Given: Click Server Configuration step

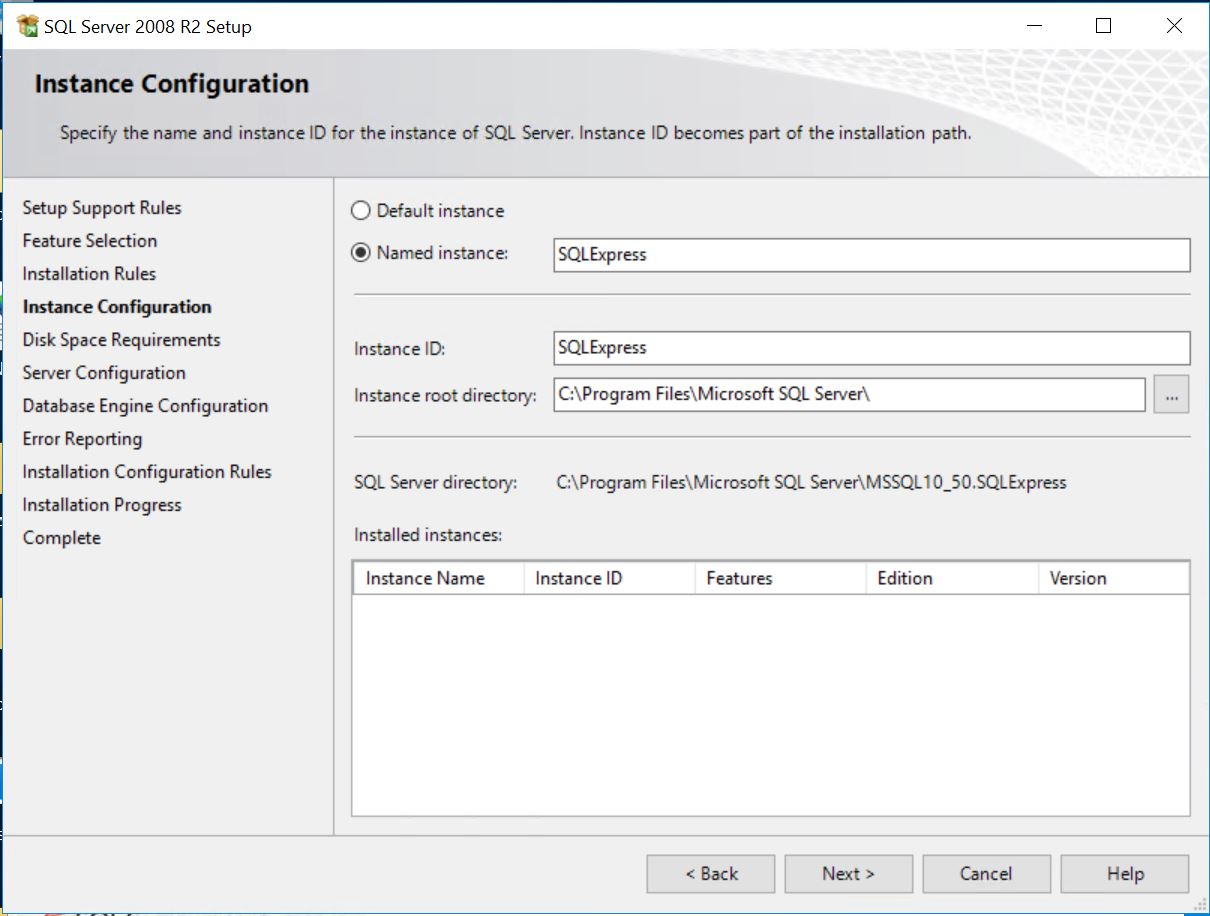Looking at the screenshot, I should (104, 373).
